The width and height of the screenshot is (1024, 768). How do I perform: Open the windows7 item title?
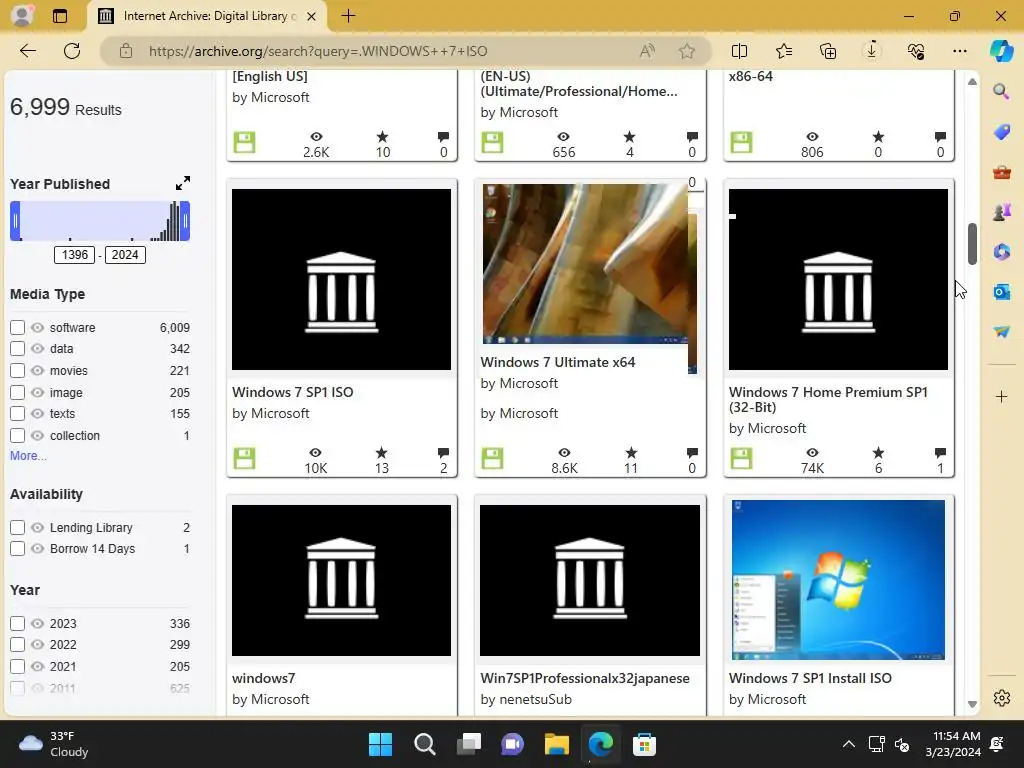point(264,678)
